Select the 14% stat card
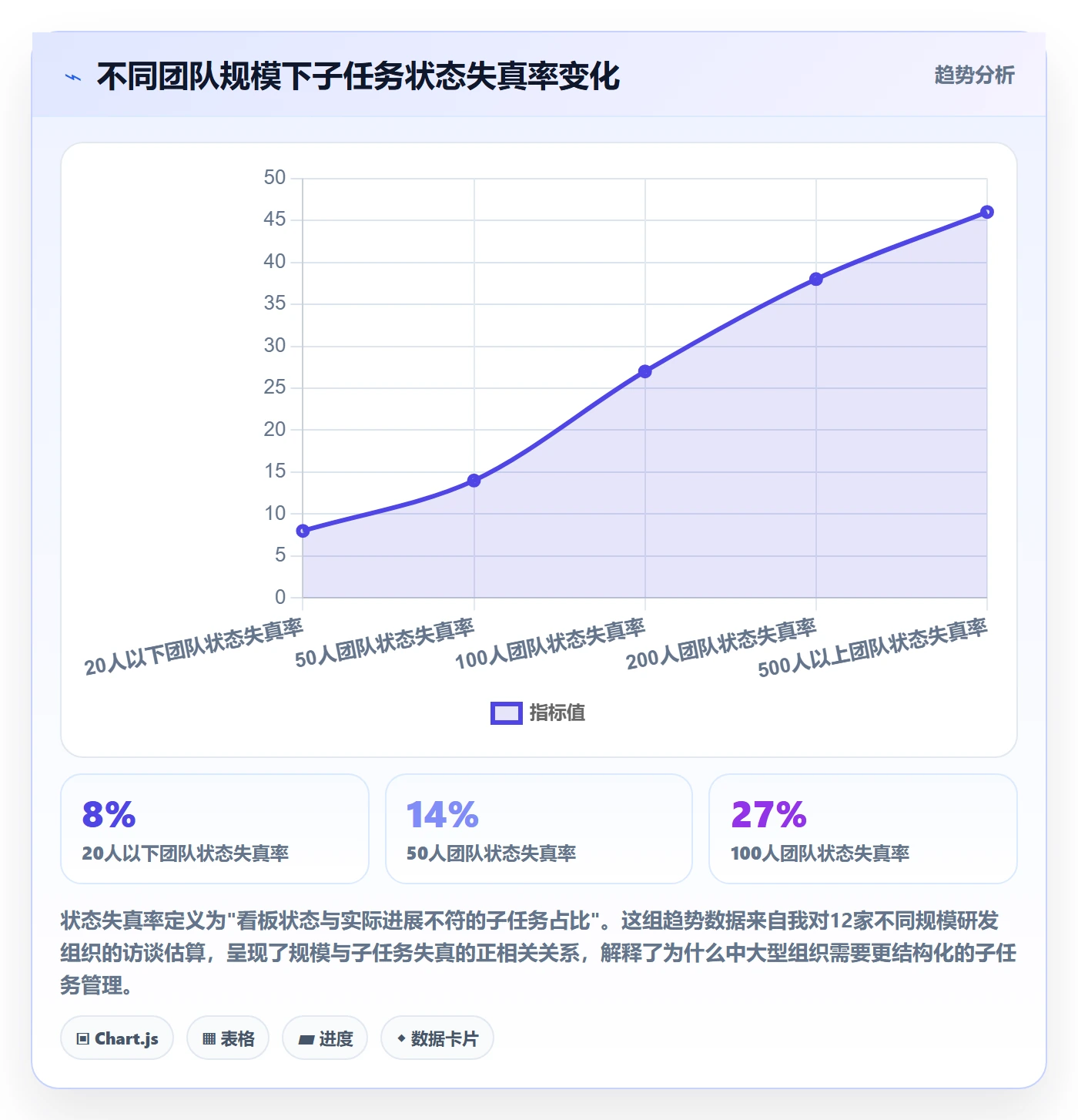The image size is (1078, 1120). tap(539, 829)
